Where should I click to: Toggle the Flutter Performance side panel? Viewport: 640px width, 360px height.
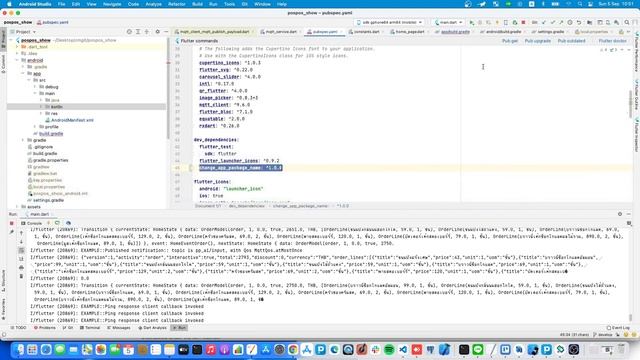coord(636,53)
